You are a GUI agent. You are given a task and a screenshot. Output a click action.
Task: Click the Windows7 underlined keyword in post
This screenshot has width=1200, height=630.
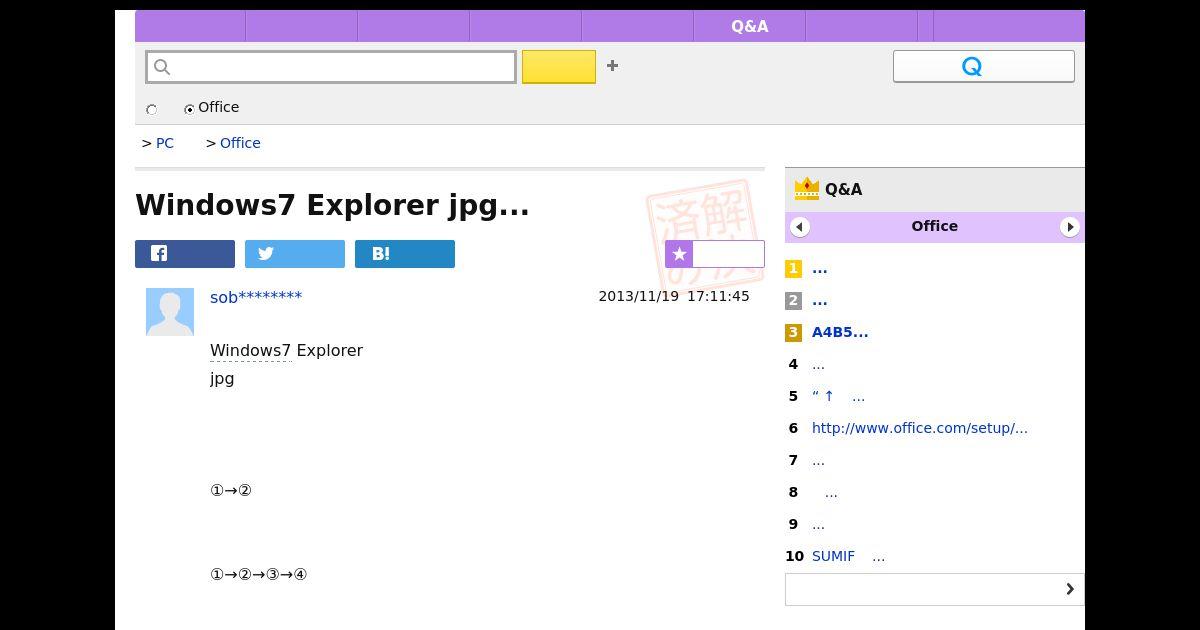(250, 351)
